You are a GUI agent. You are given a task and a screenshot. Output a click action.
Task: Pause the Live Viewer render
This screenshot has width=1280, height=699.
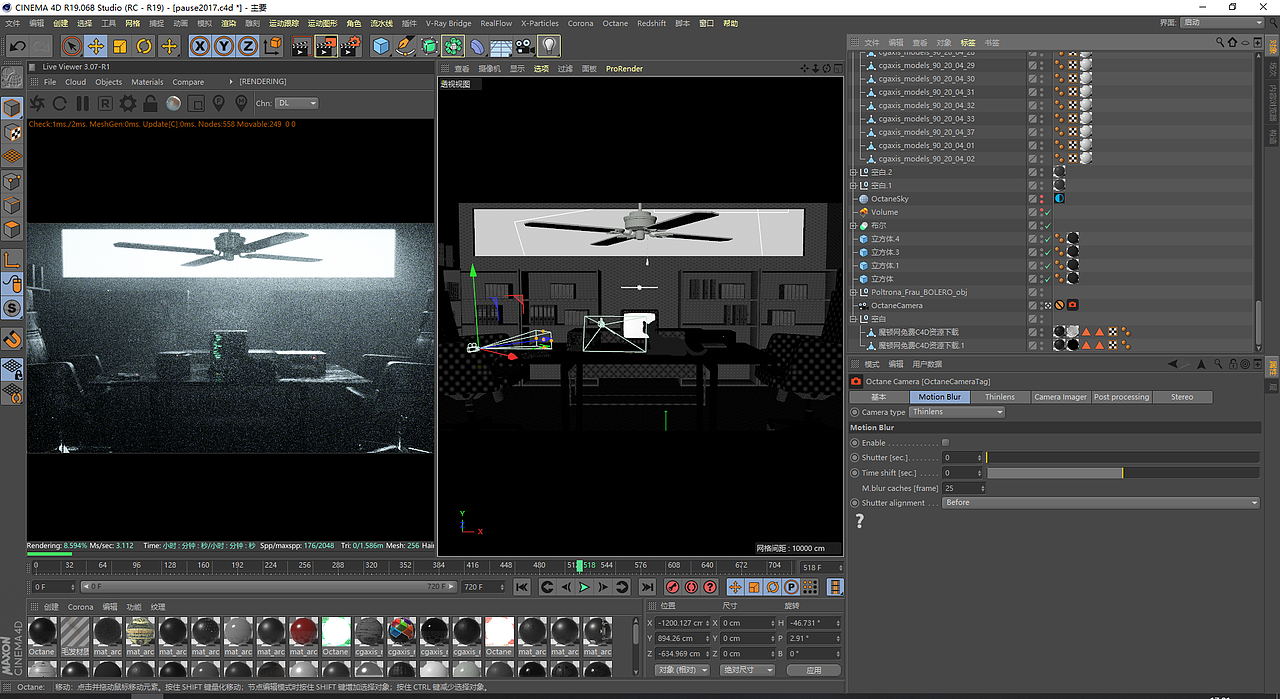pos(83,103)
